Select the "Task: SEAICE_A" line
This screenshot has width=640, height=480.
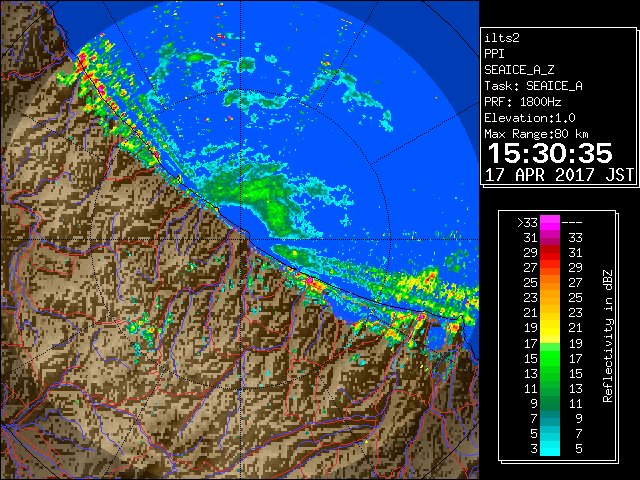(533, 86)
